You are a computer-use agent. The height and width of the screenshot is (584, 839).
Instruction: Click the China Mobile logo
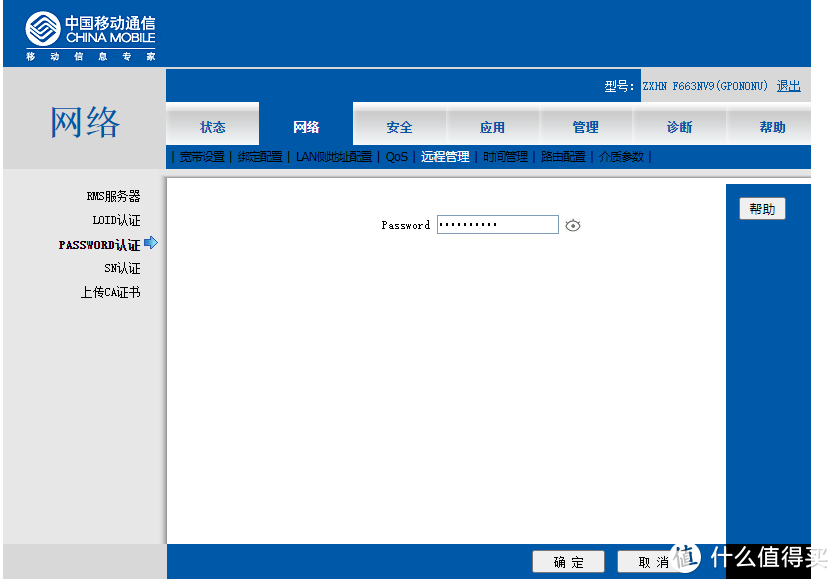click(x=90, y=36)
